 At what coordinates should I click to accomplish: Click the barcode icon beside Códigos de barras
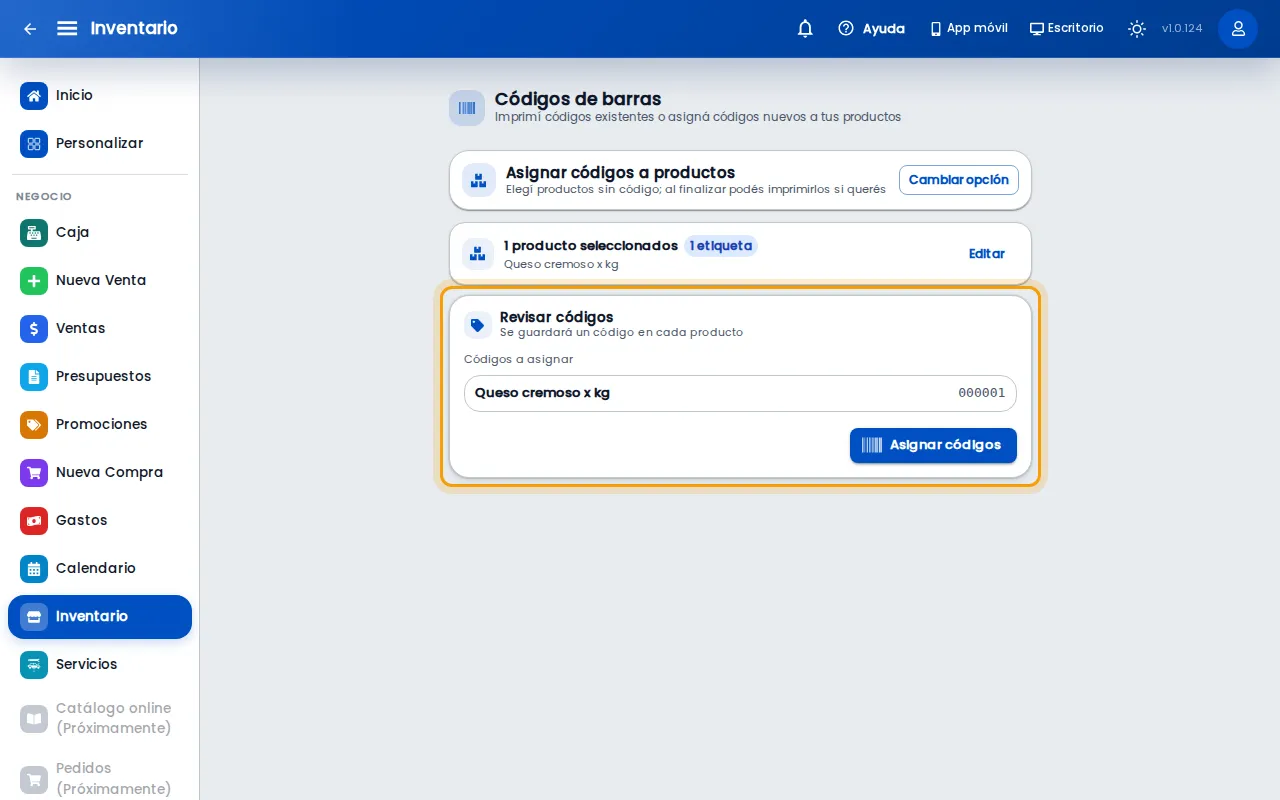point(467,108)
